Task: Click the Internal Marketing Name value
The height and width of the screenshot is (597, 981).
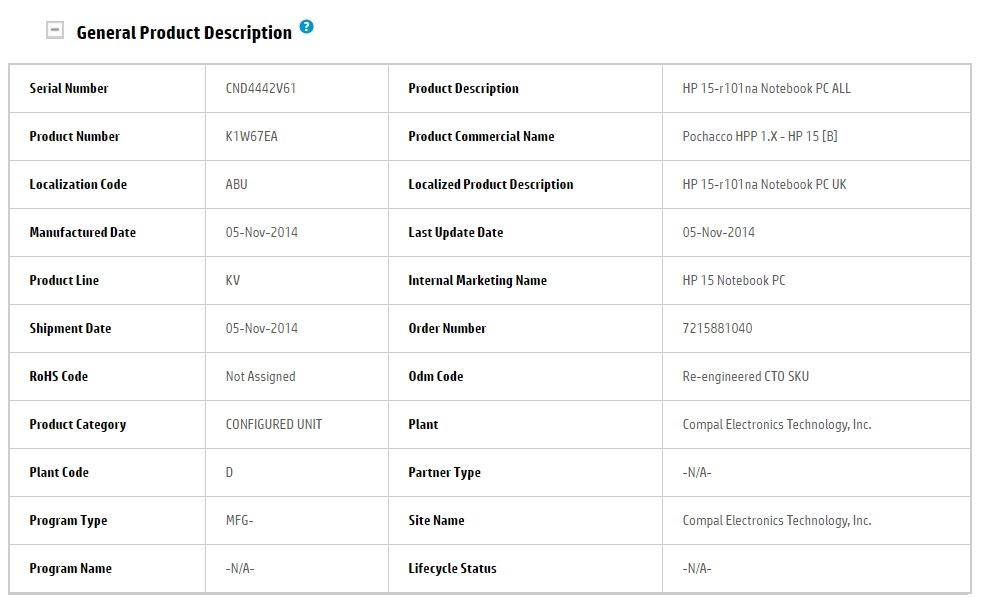Action: click(734, 280)
